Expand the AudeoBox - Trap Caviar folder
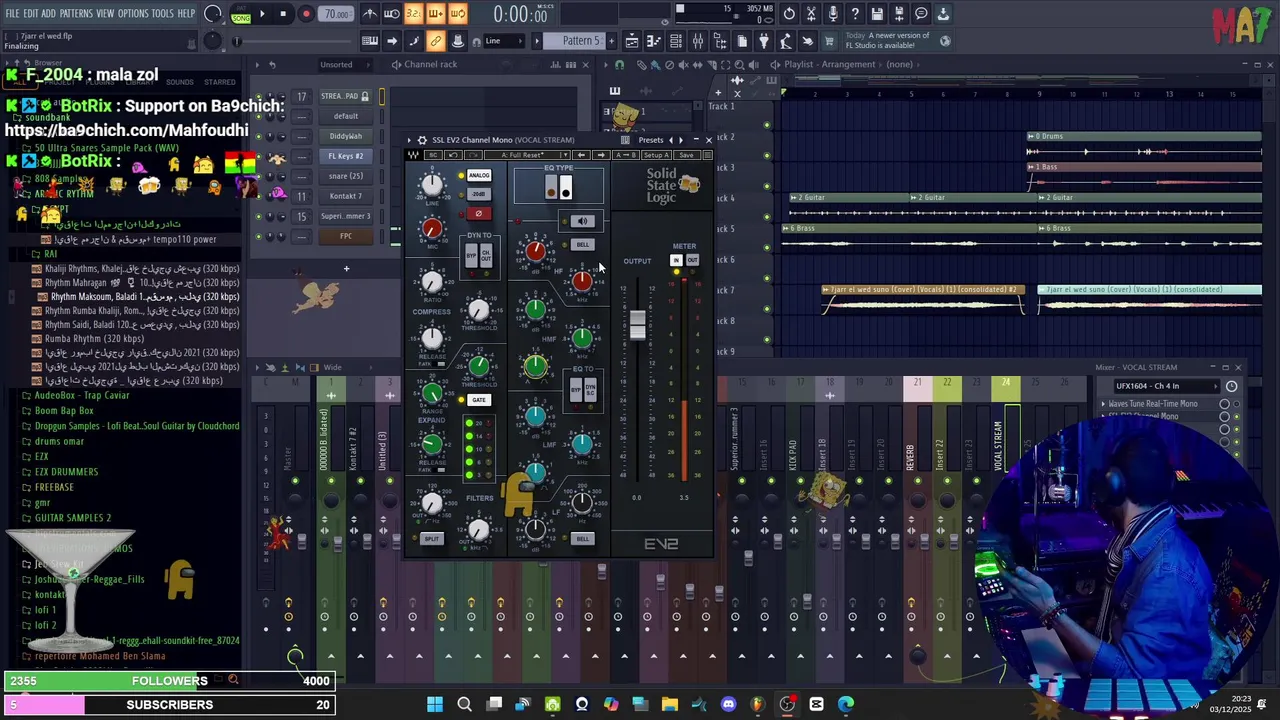 point(82,396)
